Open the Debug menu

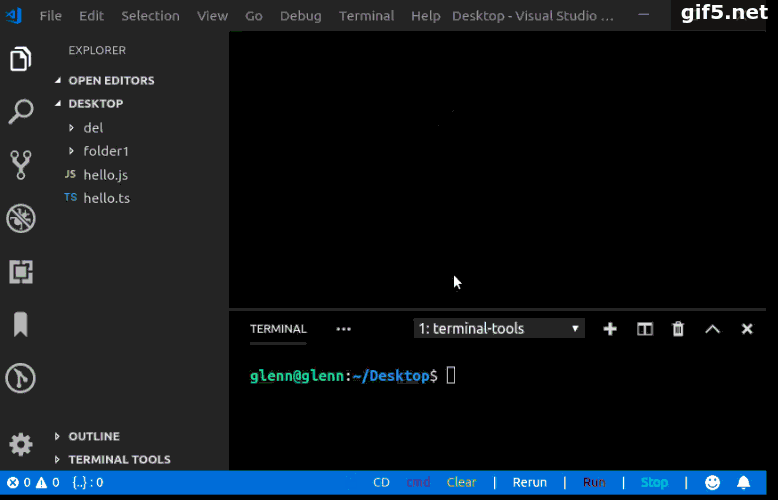301,16
